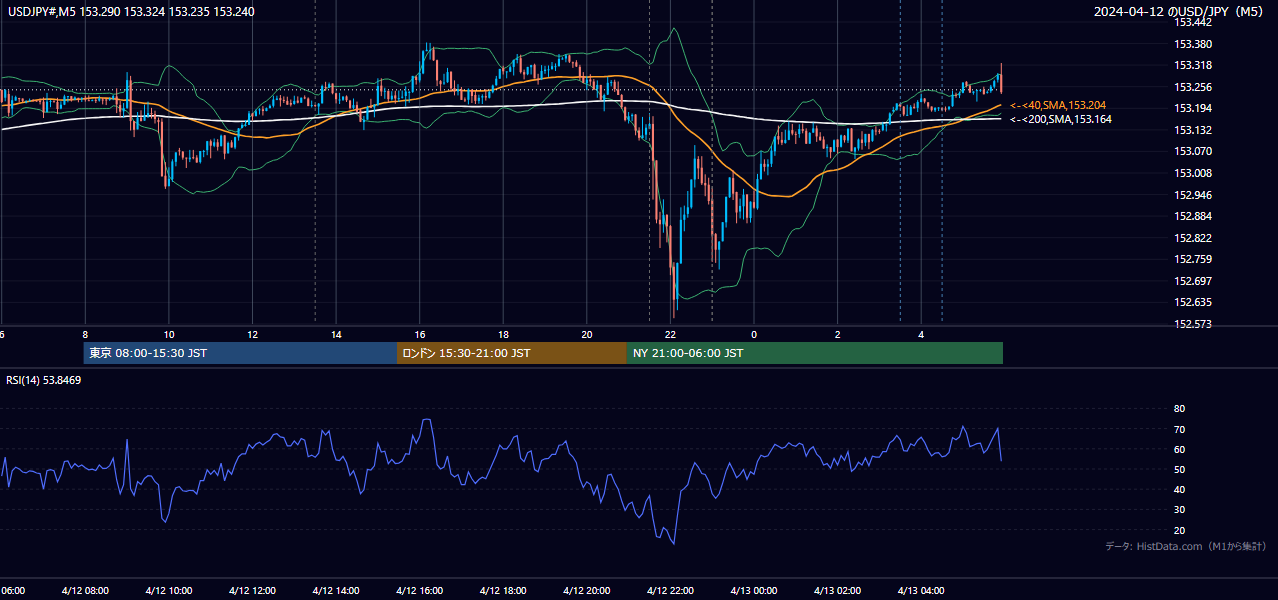Click the 4/13 04:00 time axis label

[921, 591]
